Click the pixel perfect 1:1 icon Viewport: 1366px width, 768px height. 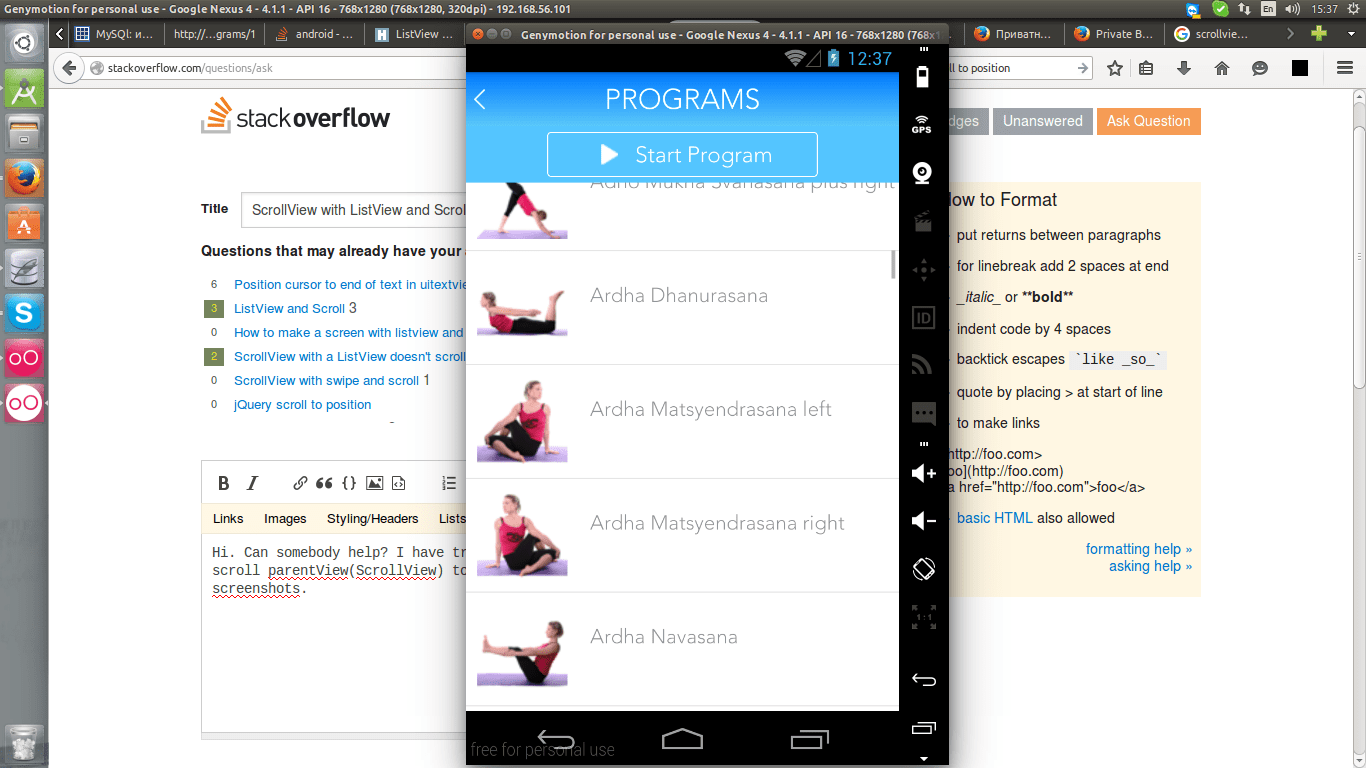(923, 617)
